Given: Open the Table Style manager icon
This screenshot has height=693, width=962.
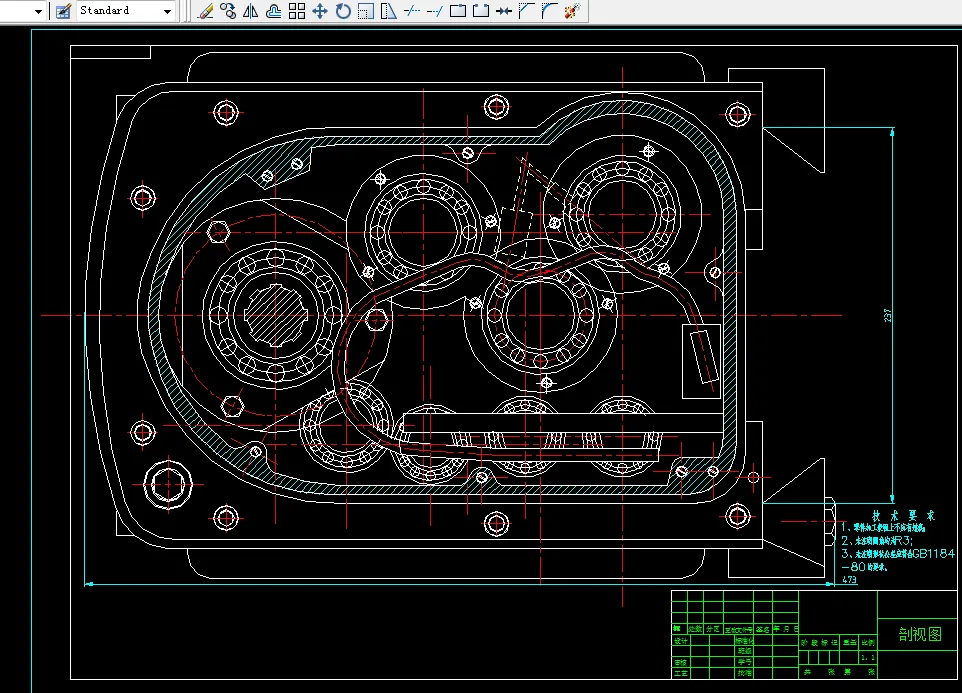Looking at the screenshot, I should tap(62, 11).
